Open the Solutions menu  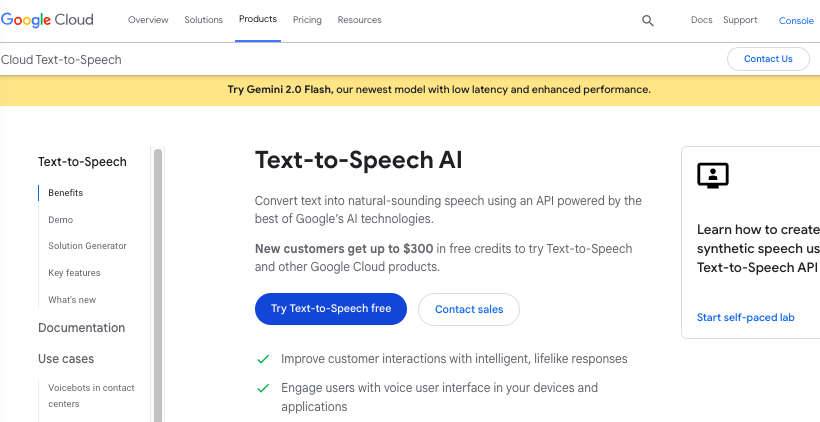[203, 20]
